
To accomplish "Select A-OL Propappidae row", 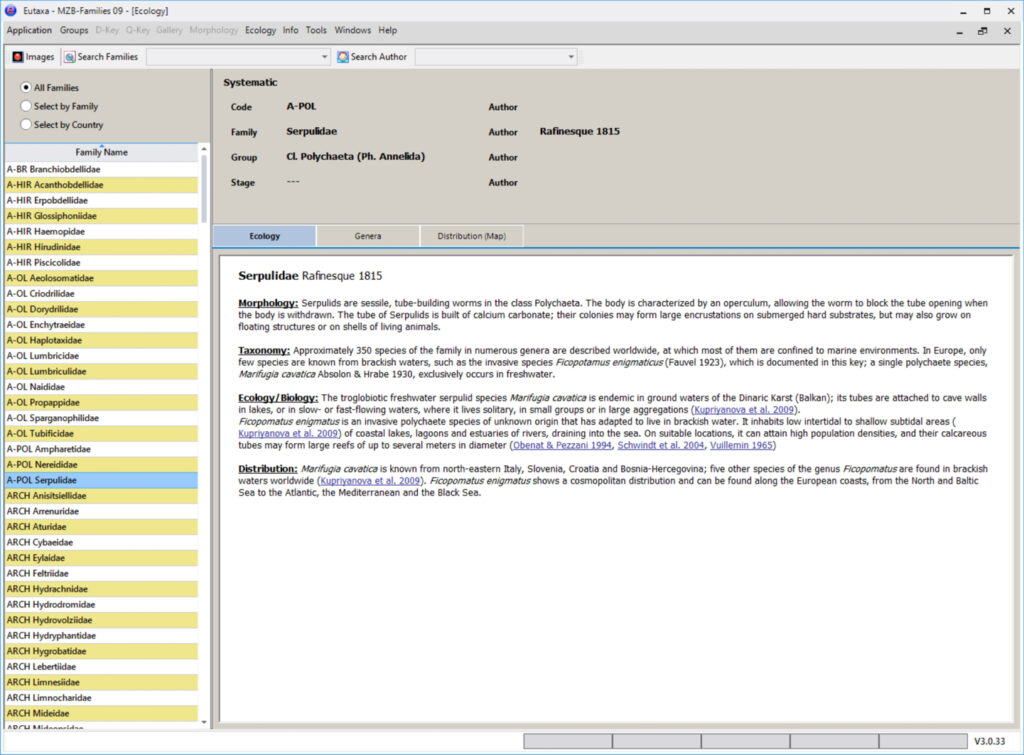I will pos(101,403).
